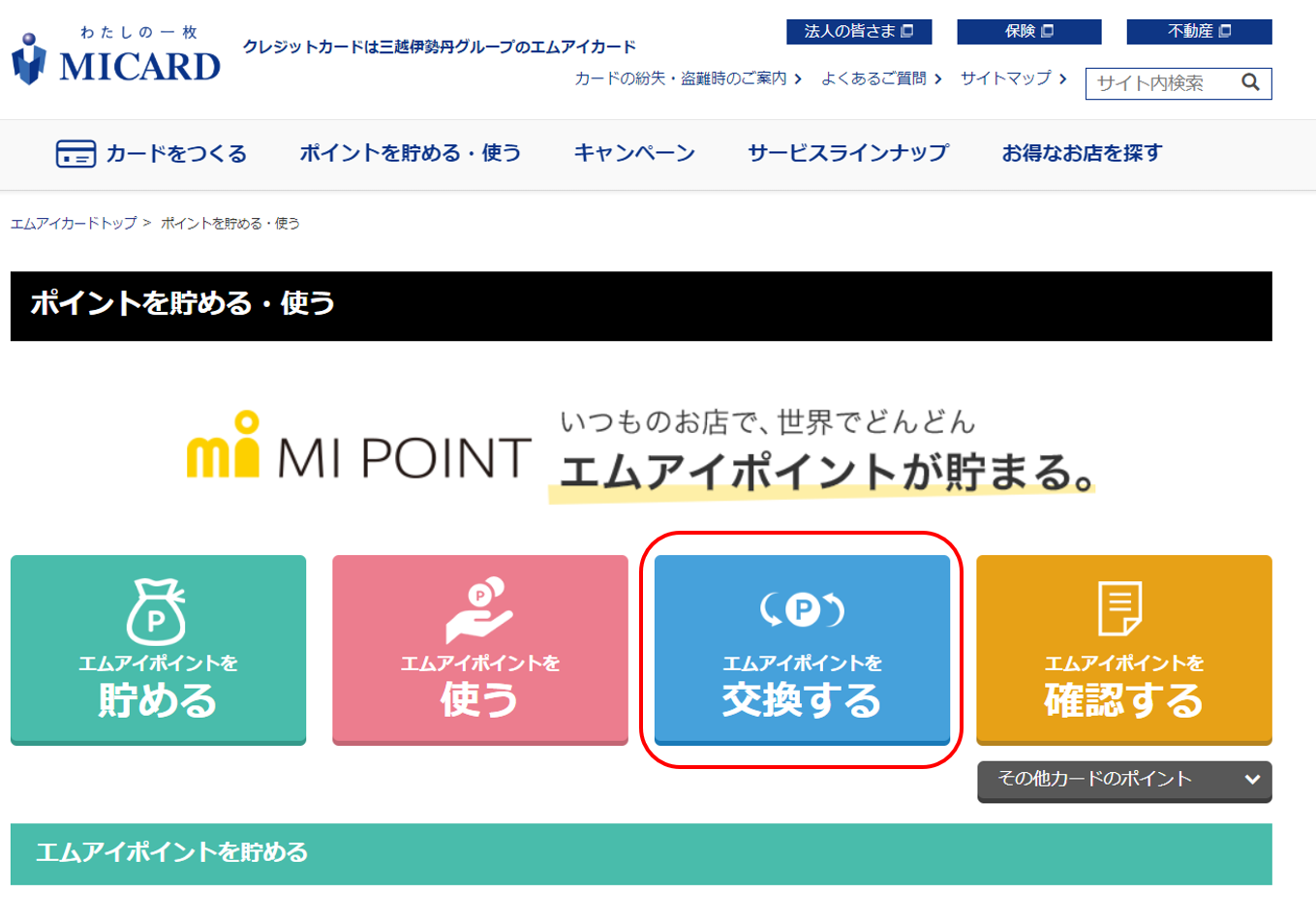Click external link icon beside 不動産
1316x924 pixels.
coord(1225,31)
